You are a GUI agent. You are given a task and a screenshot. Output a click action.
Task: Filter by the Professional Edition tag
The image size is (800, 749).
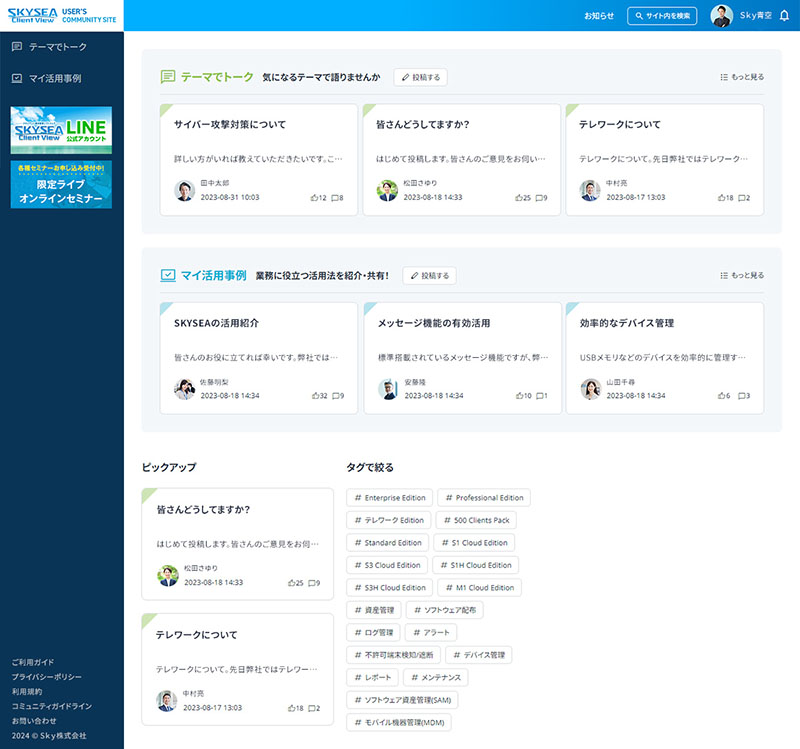(484, 497)
